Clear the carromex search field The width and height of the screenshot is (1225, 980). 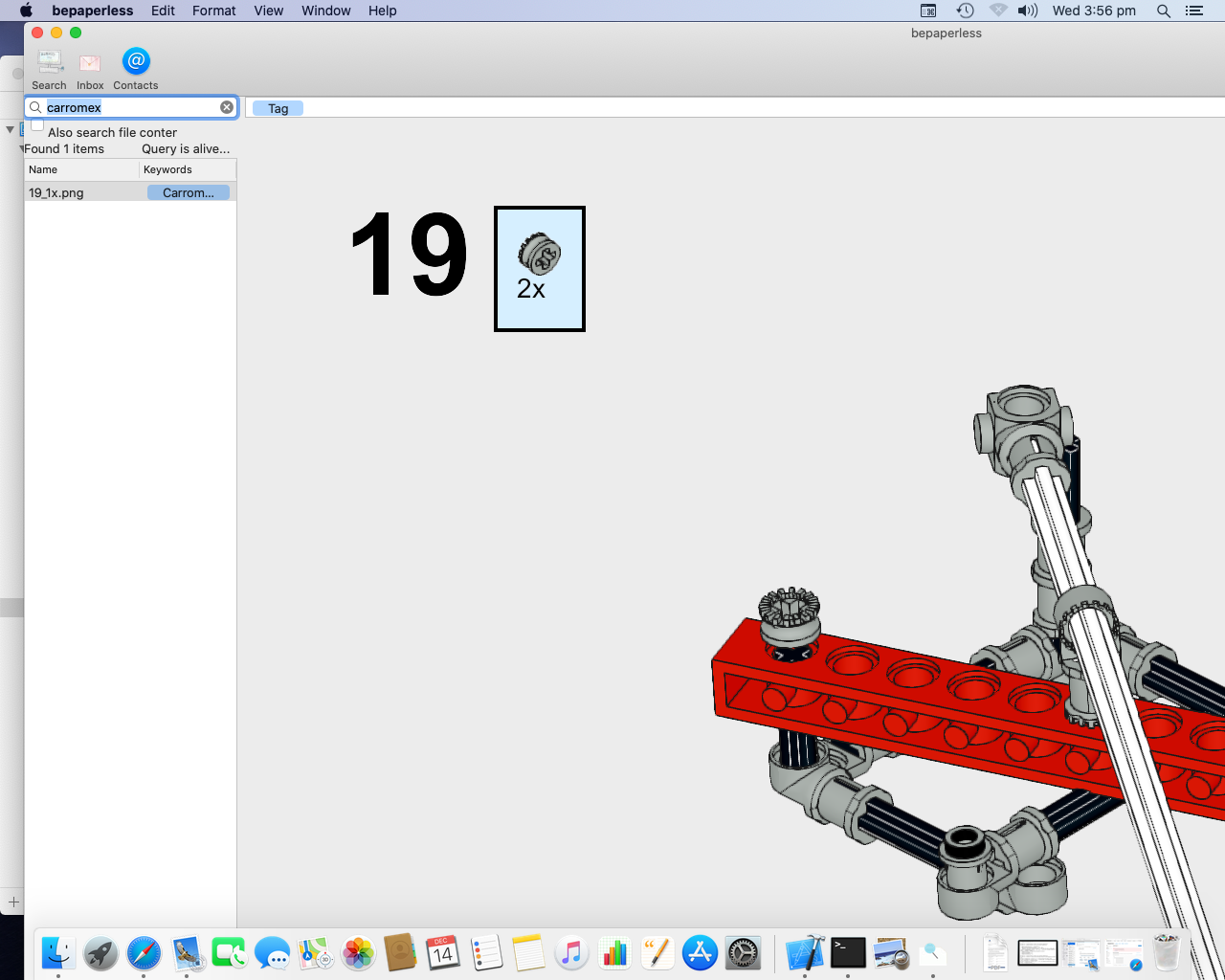[227, 107]
